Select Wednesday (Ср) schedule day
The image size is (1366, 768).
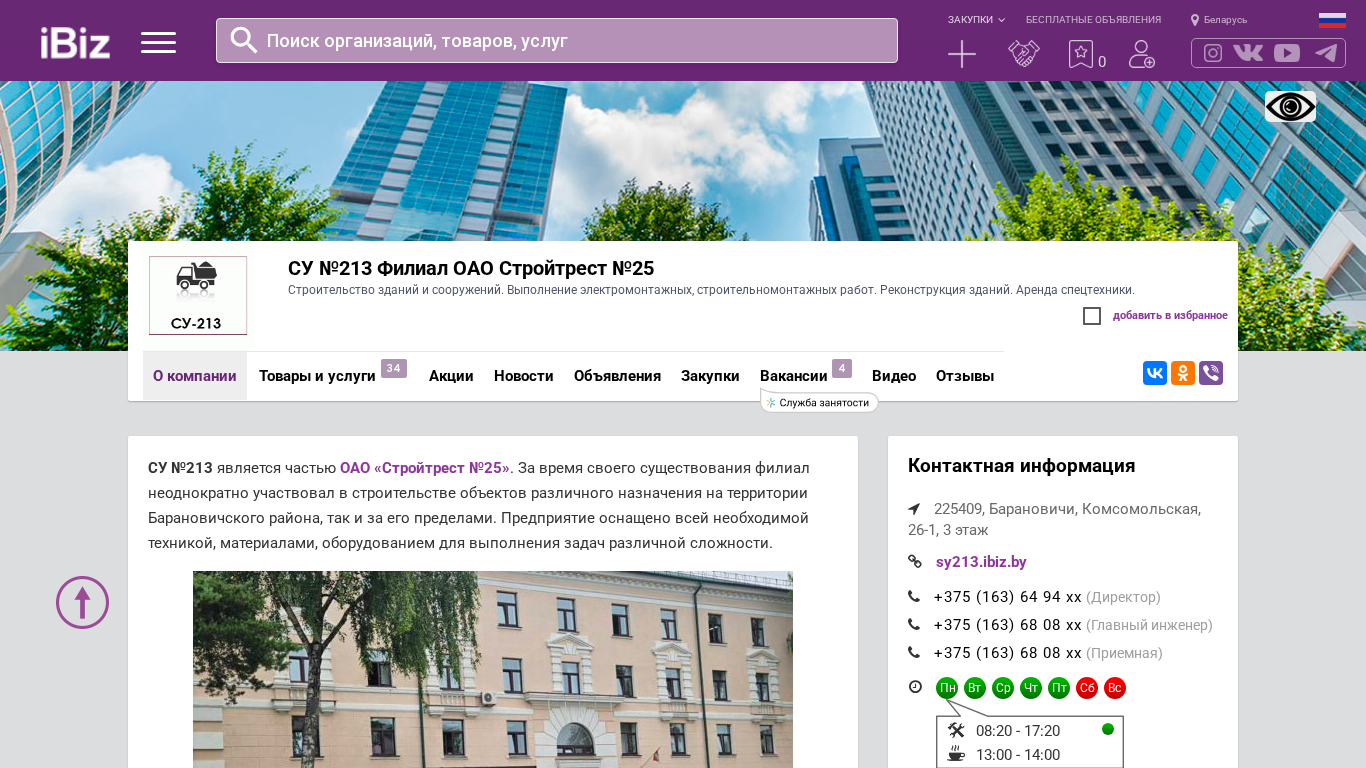click(x=1003, y=688)
